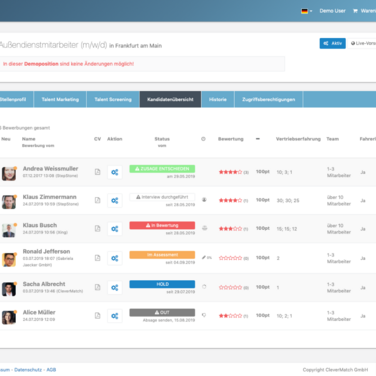
Task: Open action menu for Alice Müller
Action: point(115,316)
